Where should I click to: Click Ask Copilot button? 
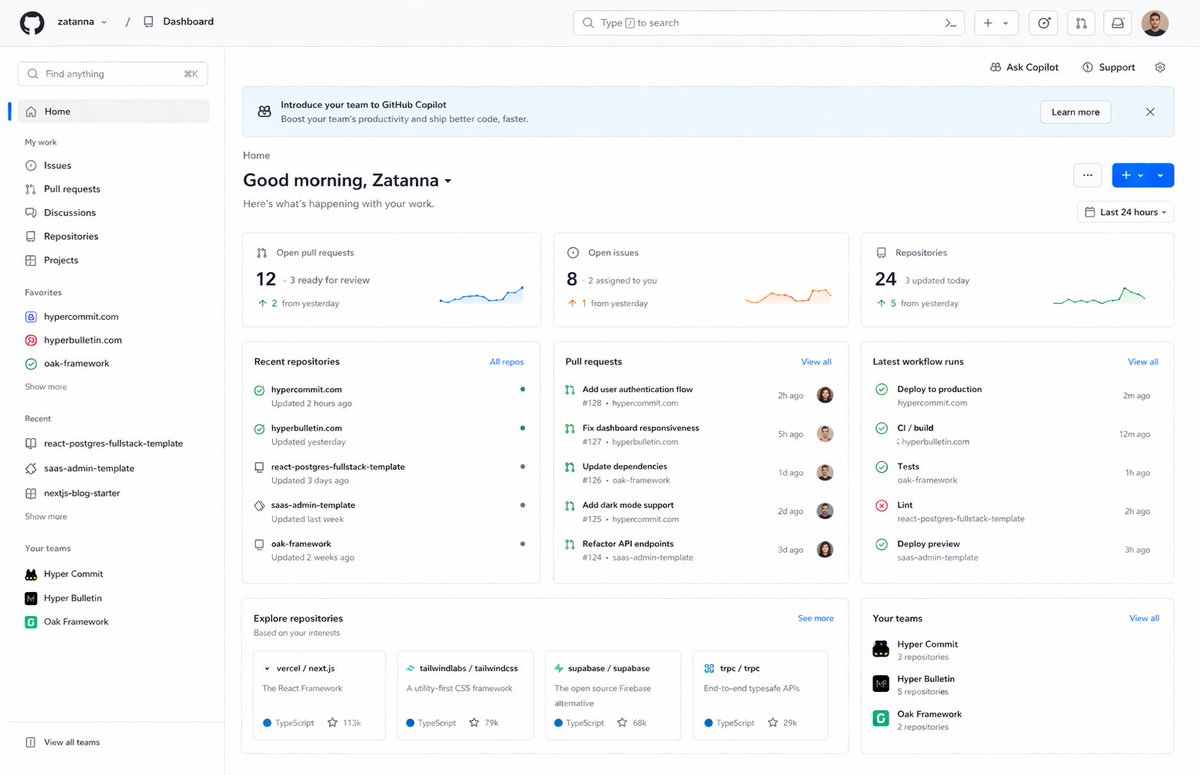pos(1024,67)
